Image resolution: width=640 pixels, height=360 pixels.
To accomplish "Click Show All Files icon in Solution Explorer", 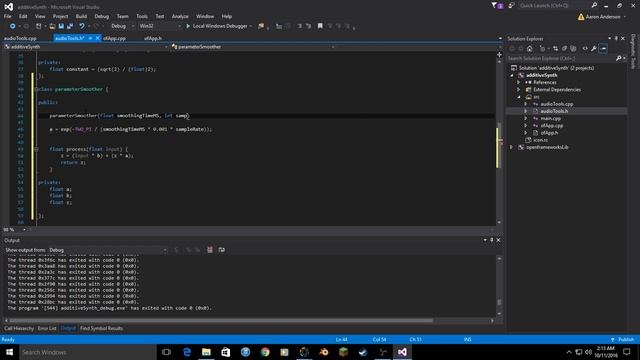I will (x=573, y=49).
